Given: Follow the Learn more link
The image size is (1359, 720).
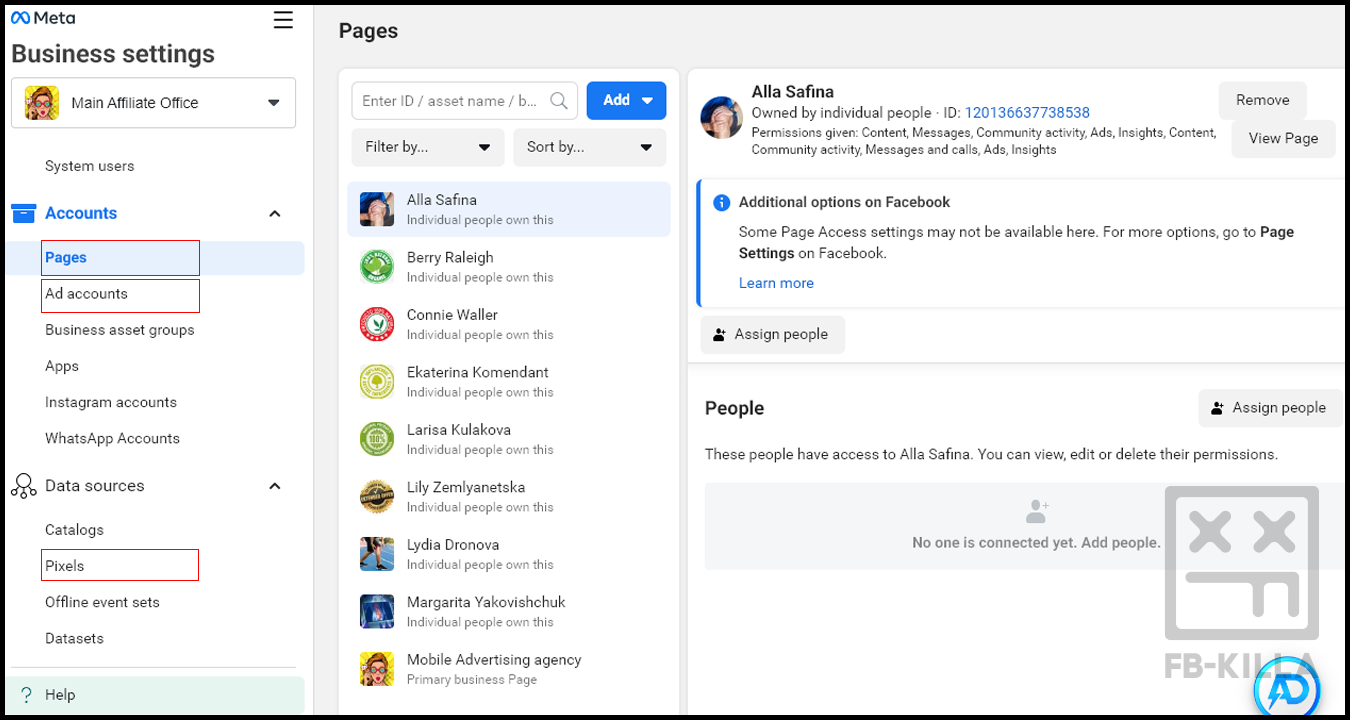Looking at the screenshot, I should 776,283.
